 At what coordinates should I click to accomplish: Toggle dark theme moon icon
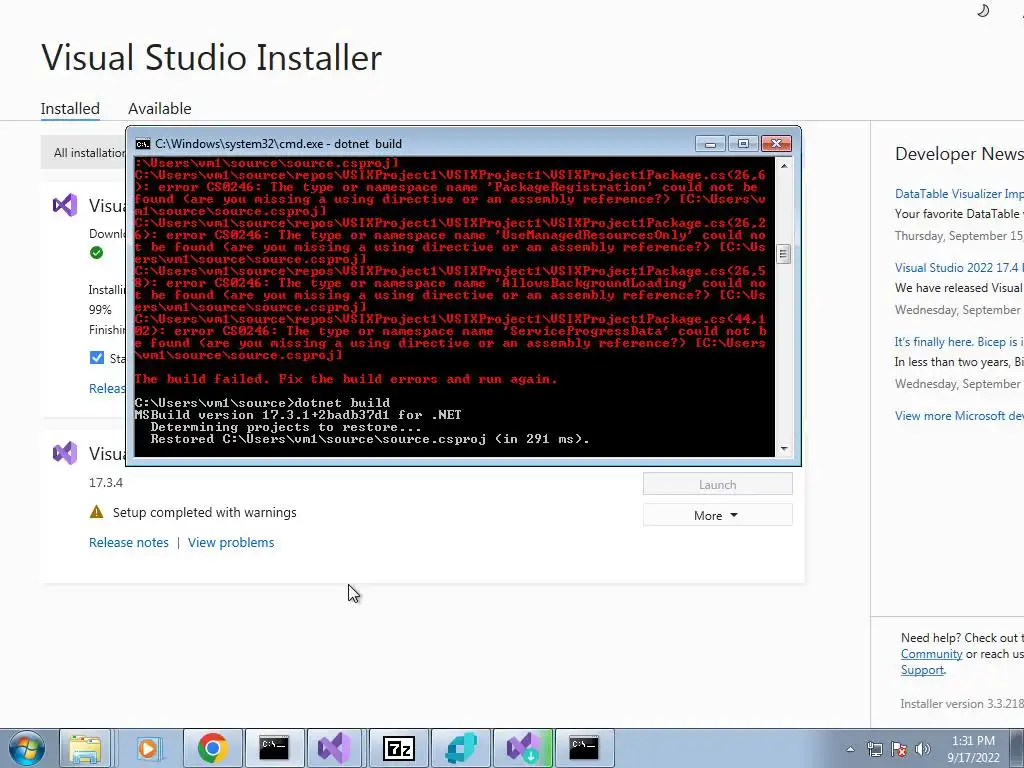pos(983,10)
